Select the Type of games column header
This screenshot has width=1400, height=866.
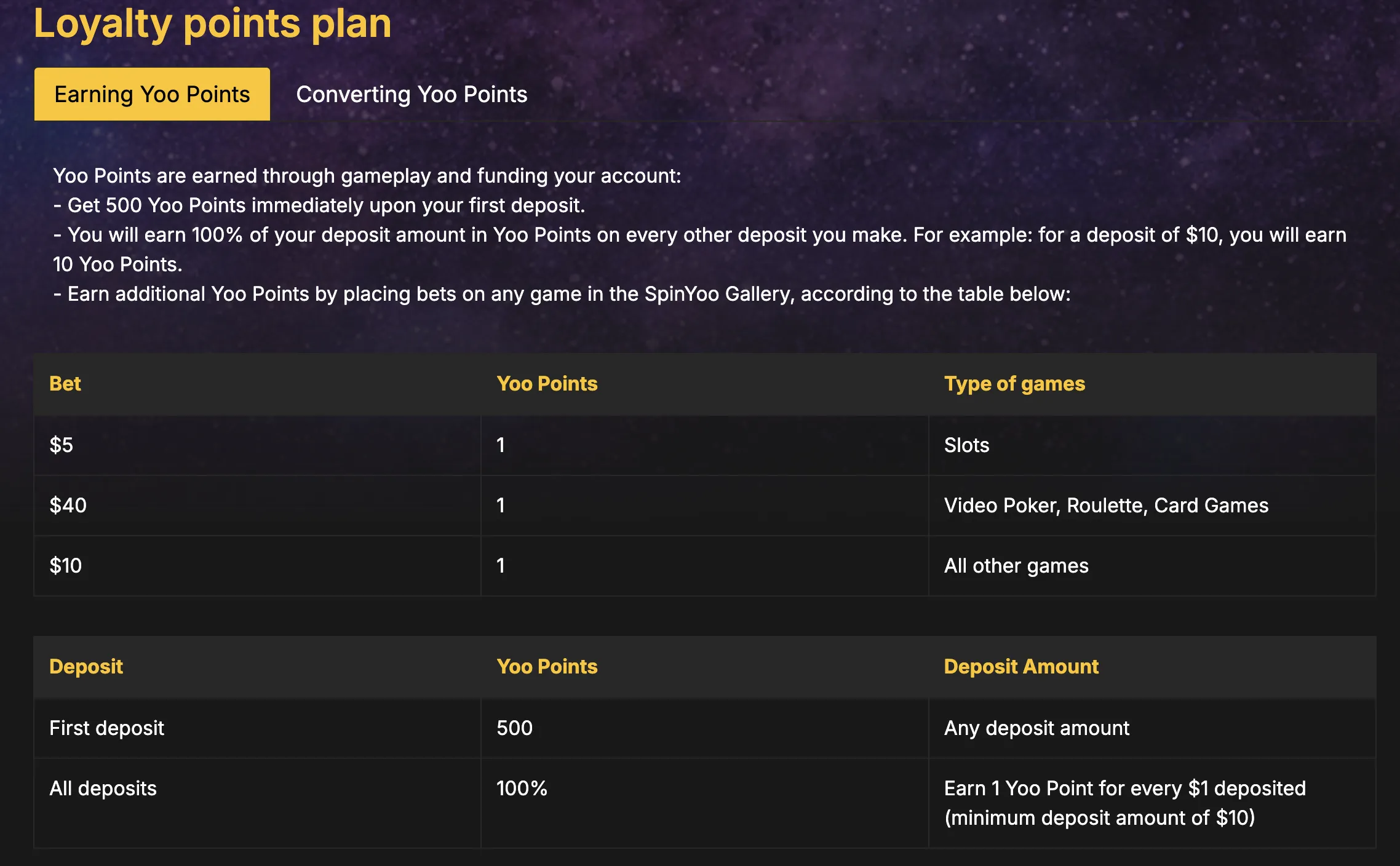click(x=1014, y=383)
